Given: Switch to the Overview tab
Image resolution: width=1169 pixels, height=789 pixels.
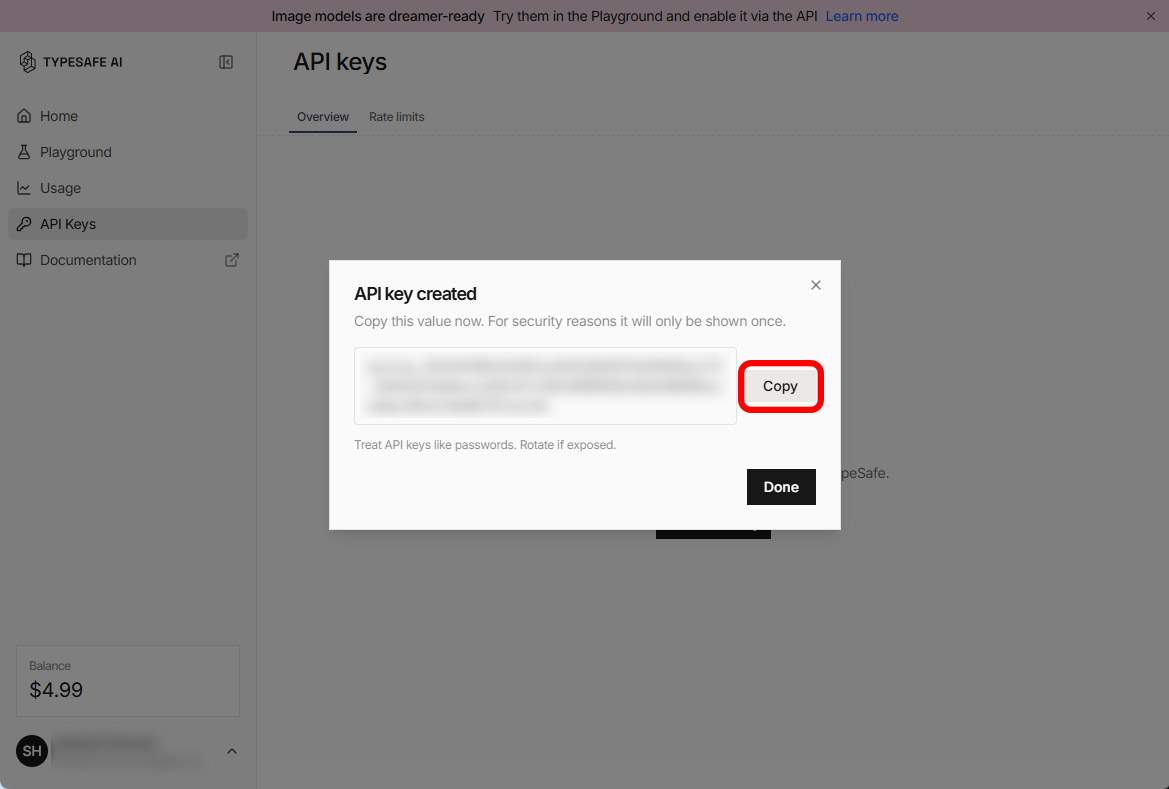Looking at the screenshot, I should tap(323, 117).
